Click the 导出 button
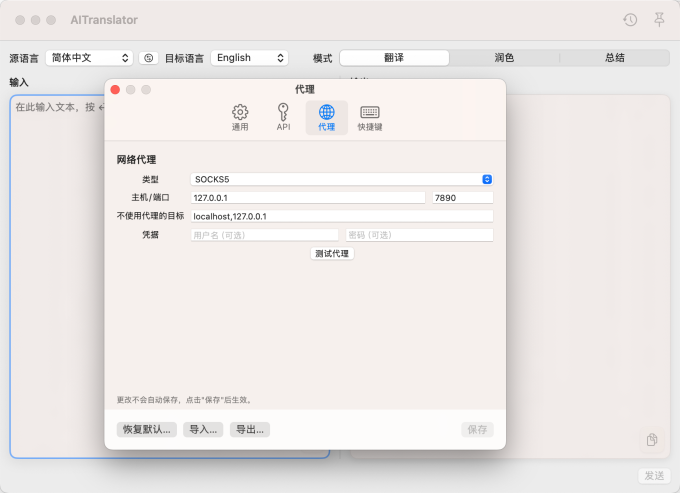The image size is (680, 493). coord(250,429)
